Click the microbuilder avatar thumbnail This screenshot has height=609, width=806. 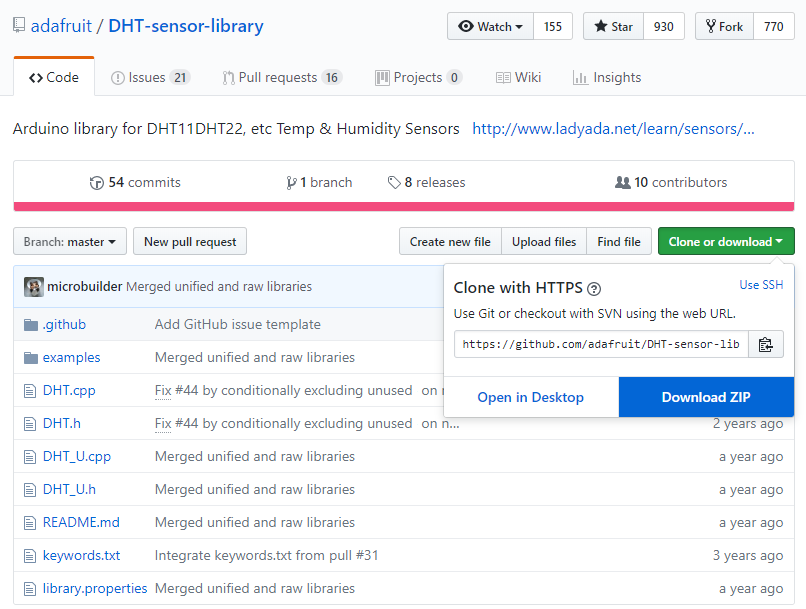tap(34, 287)
